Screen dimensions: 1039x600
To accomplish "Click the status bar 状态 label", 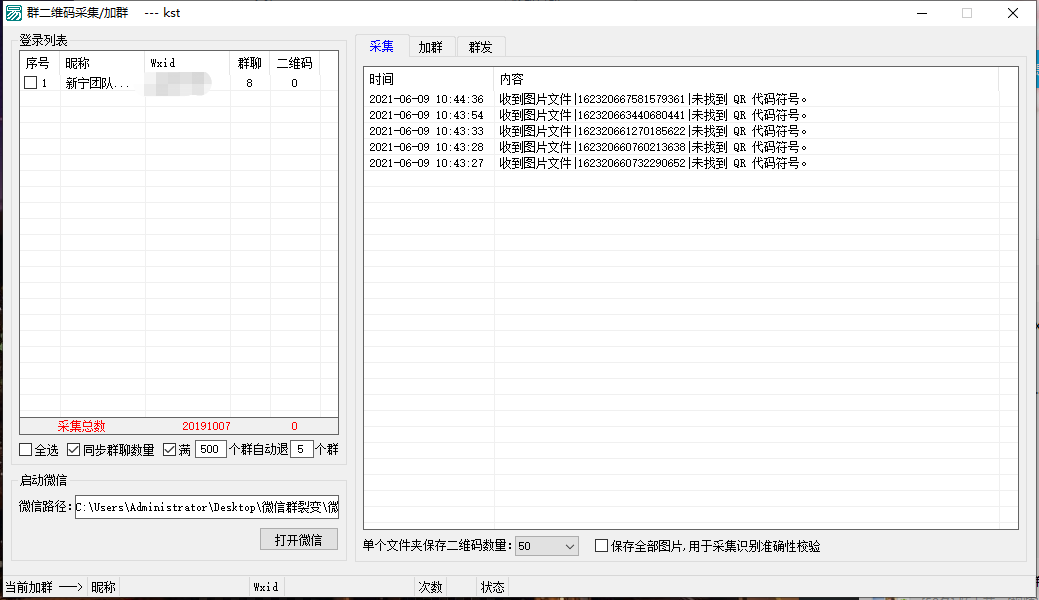I will pos(492,587).
